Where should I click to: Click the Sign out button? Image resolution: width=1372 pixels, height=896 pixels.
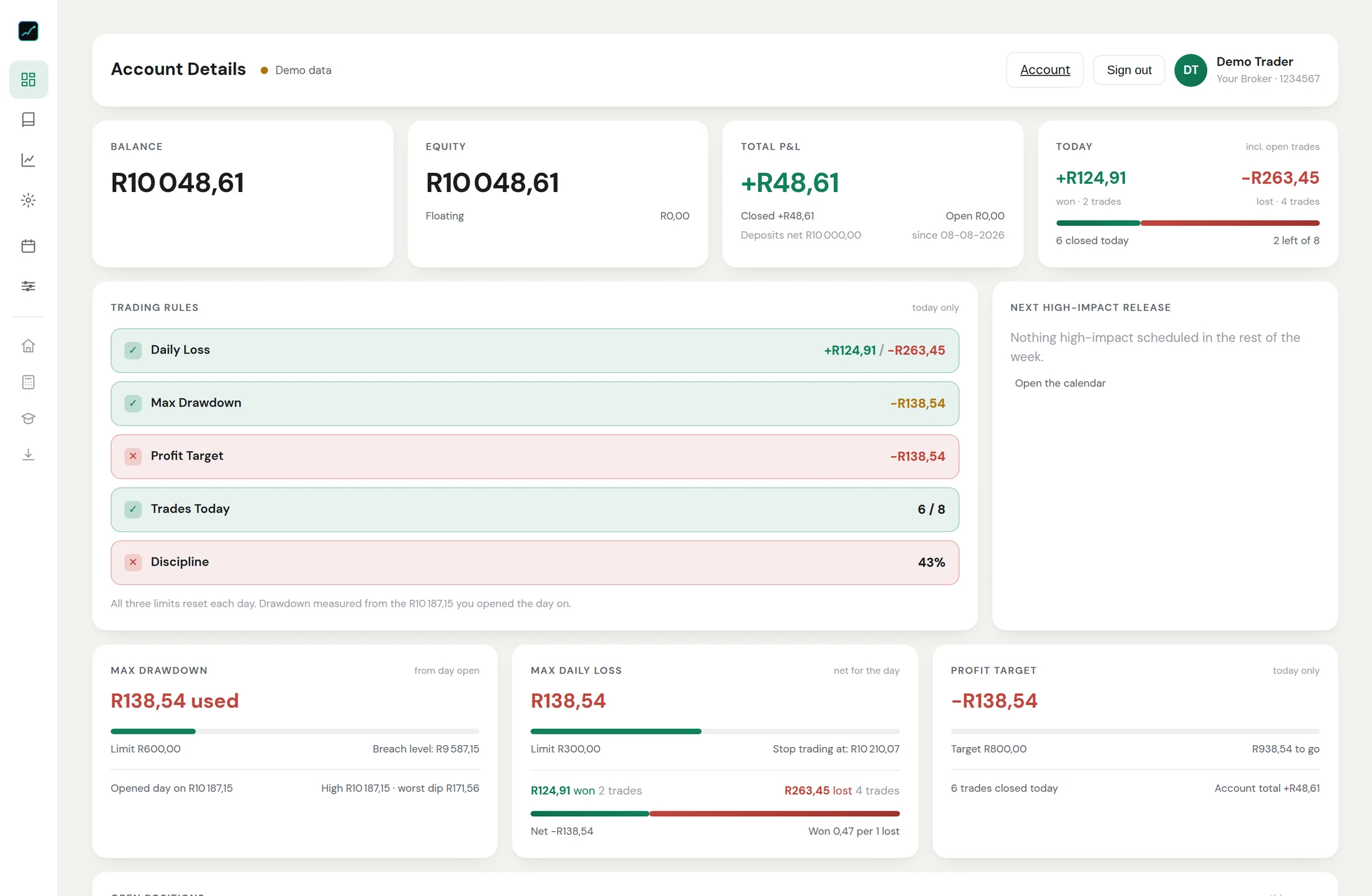point(1129,70)
